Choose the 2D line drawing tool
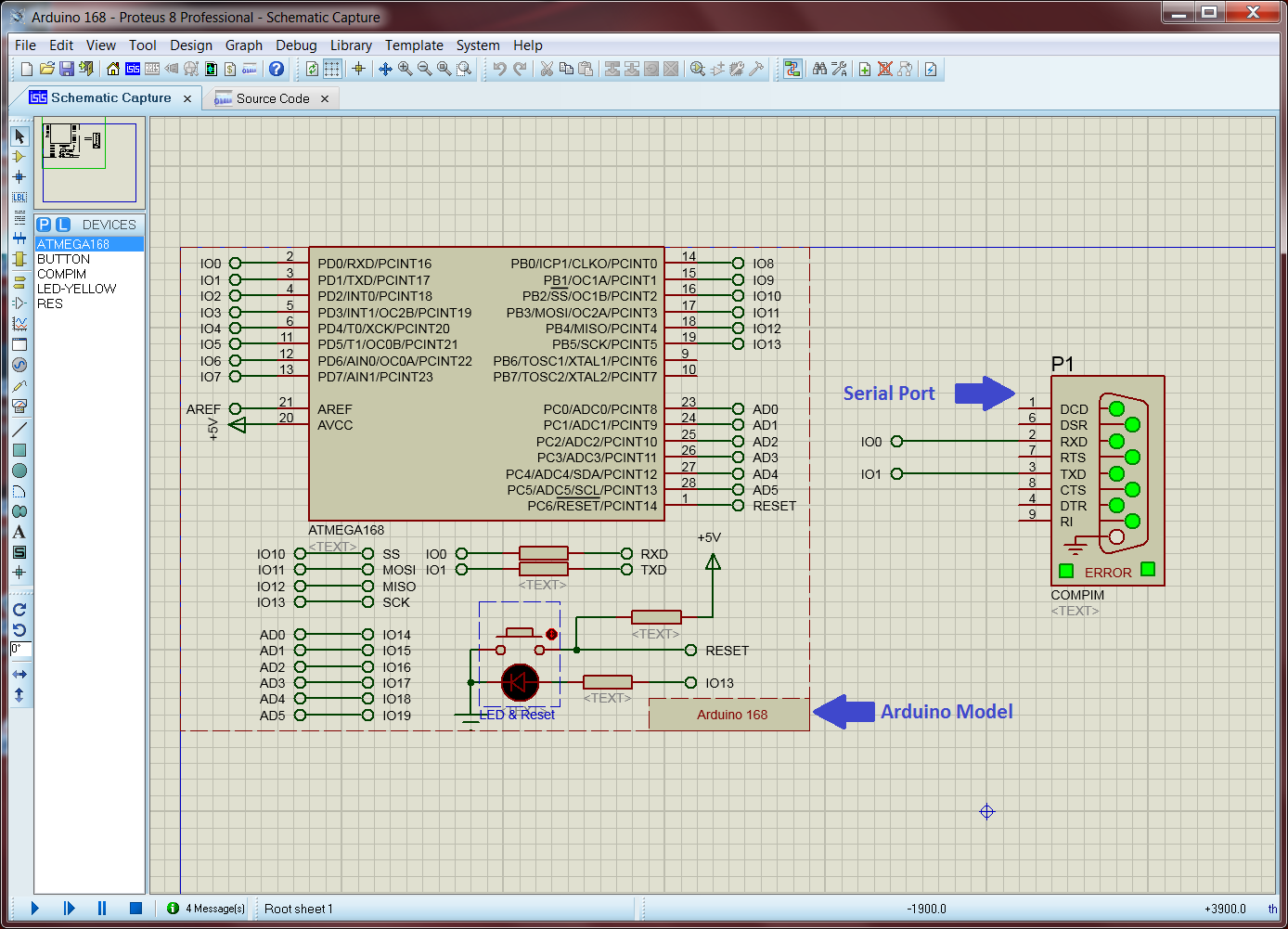1288x929 pixels. 19,430
